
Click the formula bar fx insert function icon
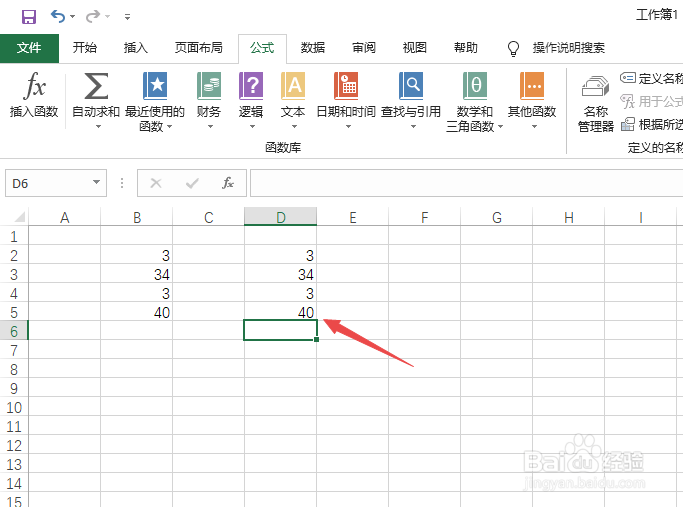tap(228, 183)
